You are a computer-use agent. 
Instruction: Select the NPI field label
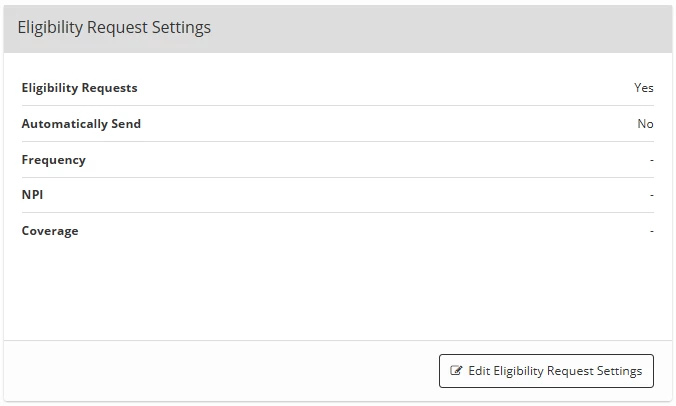32,195
